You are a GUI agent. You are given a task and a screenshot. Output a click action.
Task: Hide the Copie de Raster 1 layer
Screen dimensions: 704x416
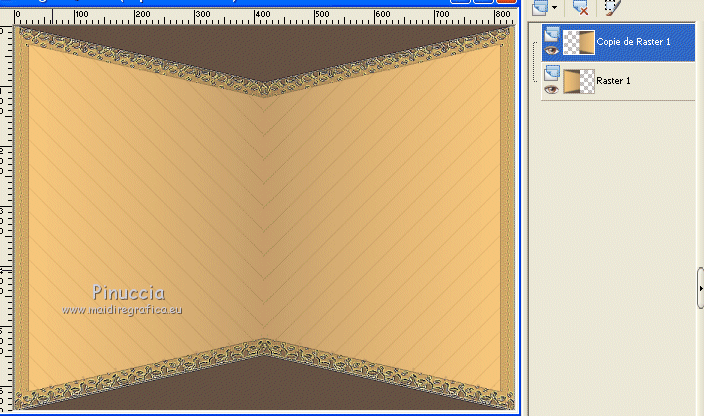(551, 51)
